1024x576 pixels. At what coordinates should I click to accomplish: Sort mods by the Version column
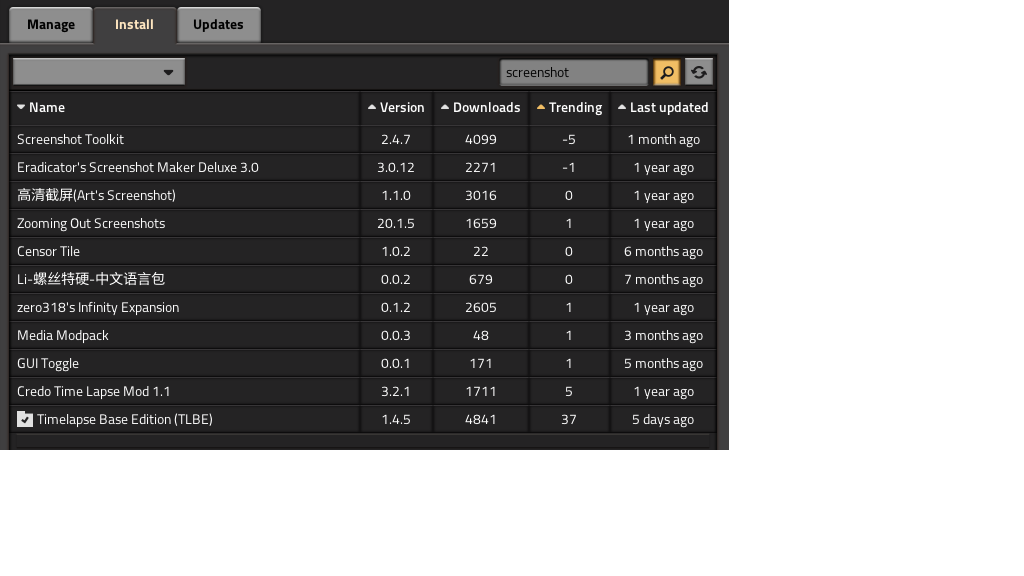[396, 108]
